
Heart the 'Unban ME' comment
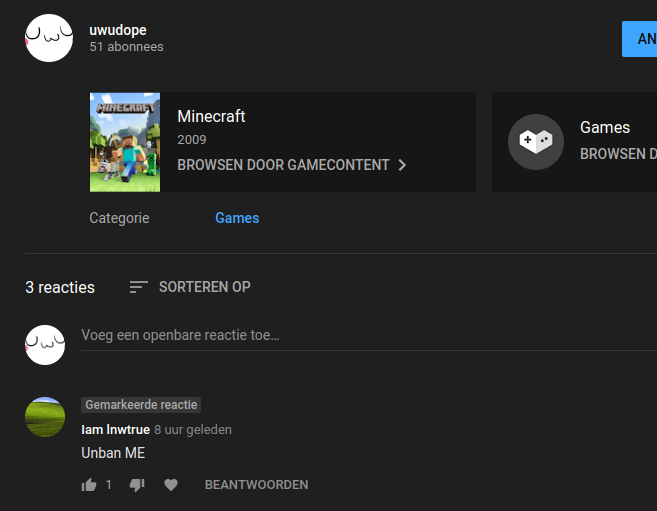(171, 485)
